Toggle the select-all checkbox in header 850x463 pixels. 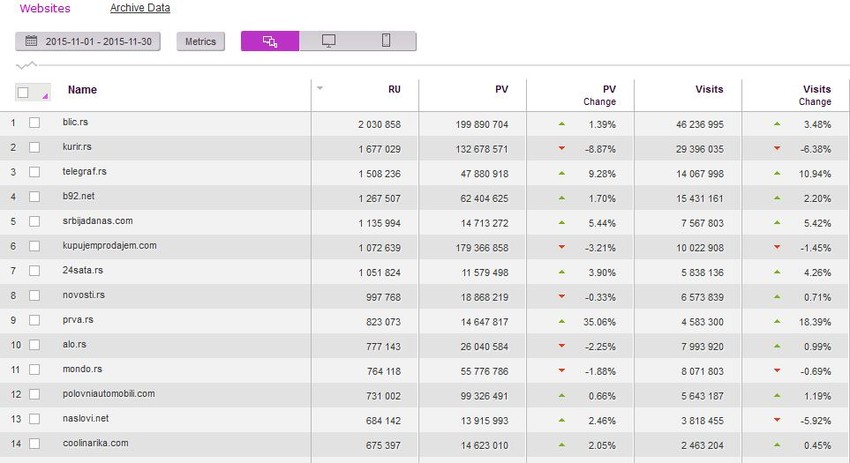(23, 92)
